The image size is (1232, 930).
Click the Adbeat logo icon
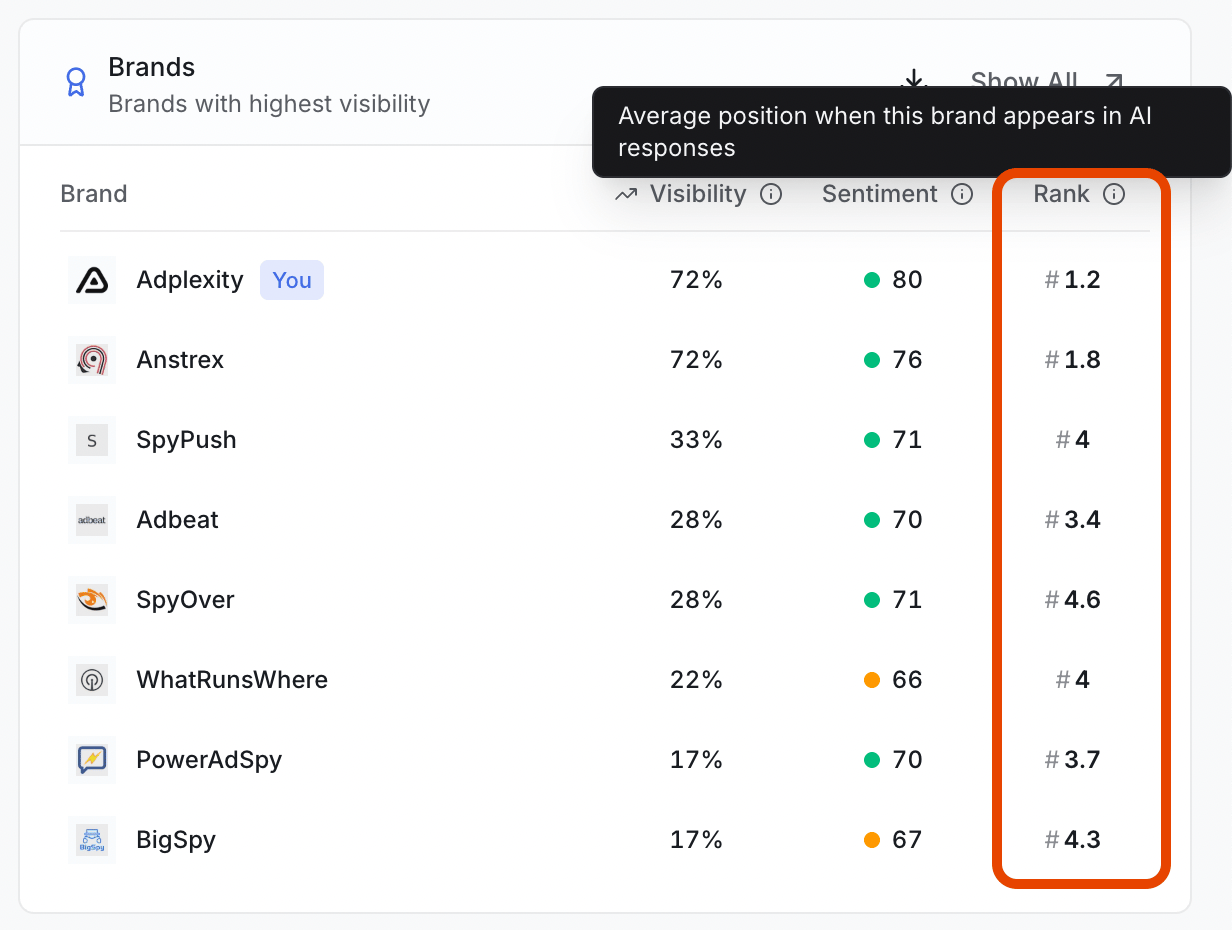point(92,520)
